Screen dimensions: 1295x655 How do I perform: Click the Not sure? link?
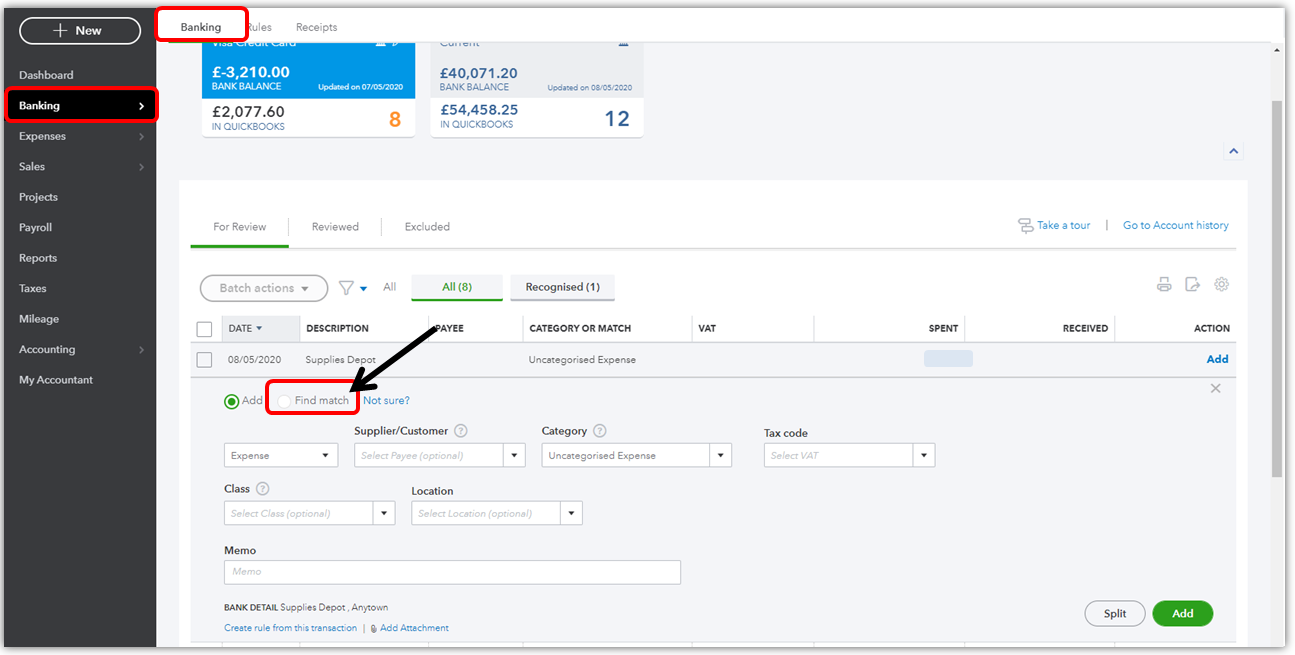click(x=386, y=401)
